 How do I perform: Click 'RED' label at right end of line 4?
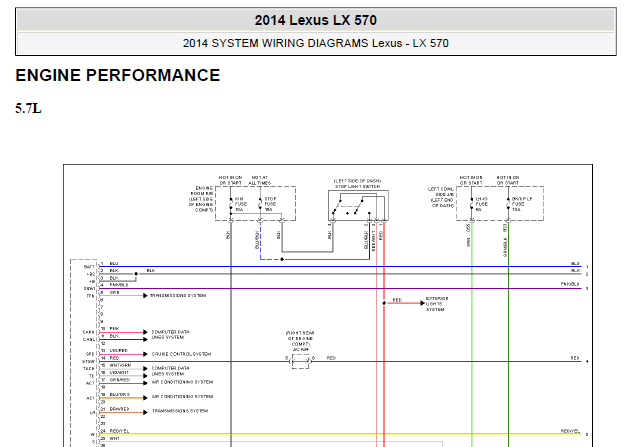(575, 358)
